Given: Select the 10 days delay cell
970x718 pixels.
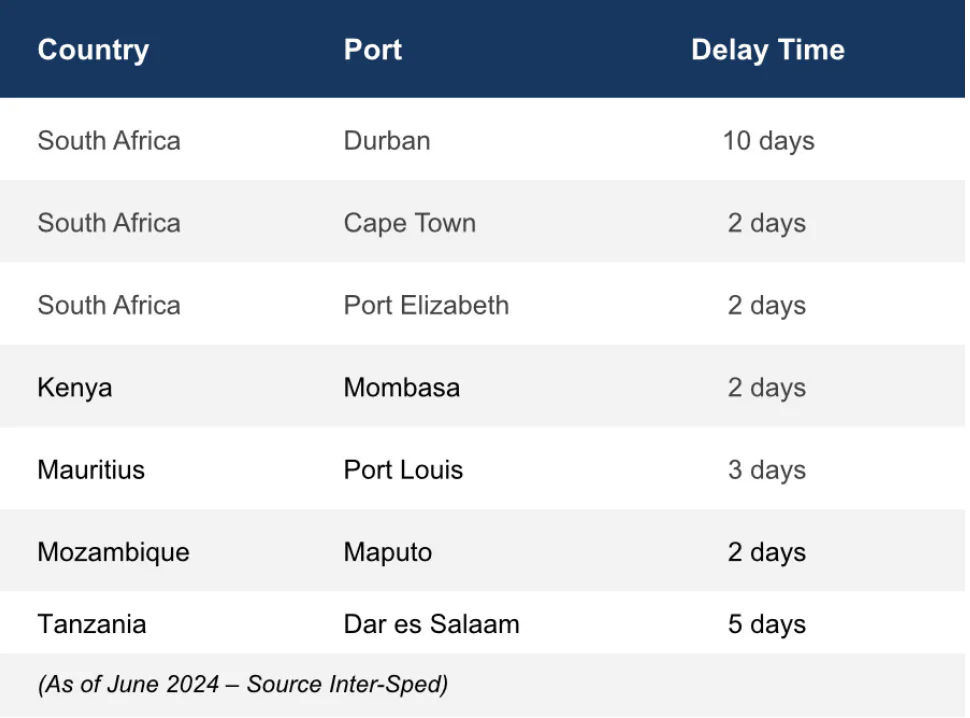Looking at the screenshot, I should point(768,141).
